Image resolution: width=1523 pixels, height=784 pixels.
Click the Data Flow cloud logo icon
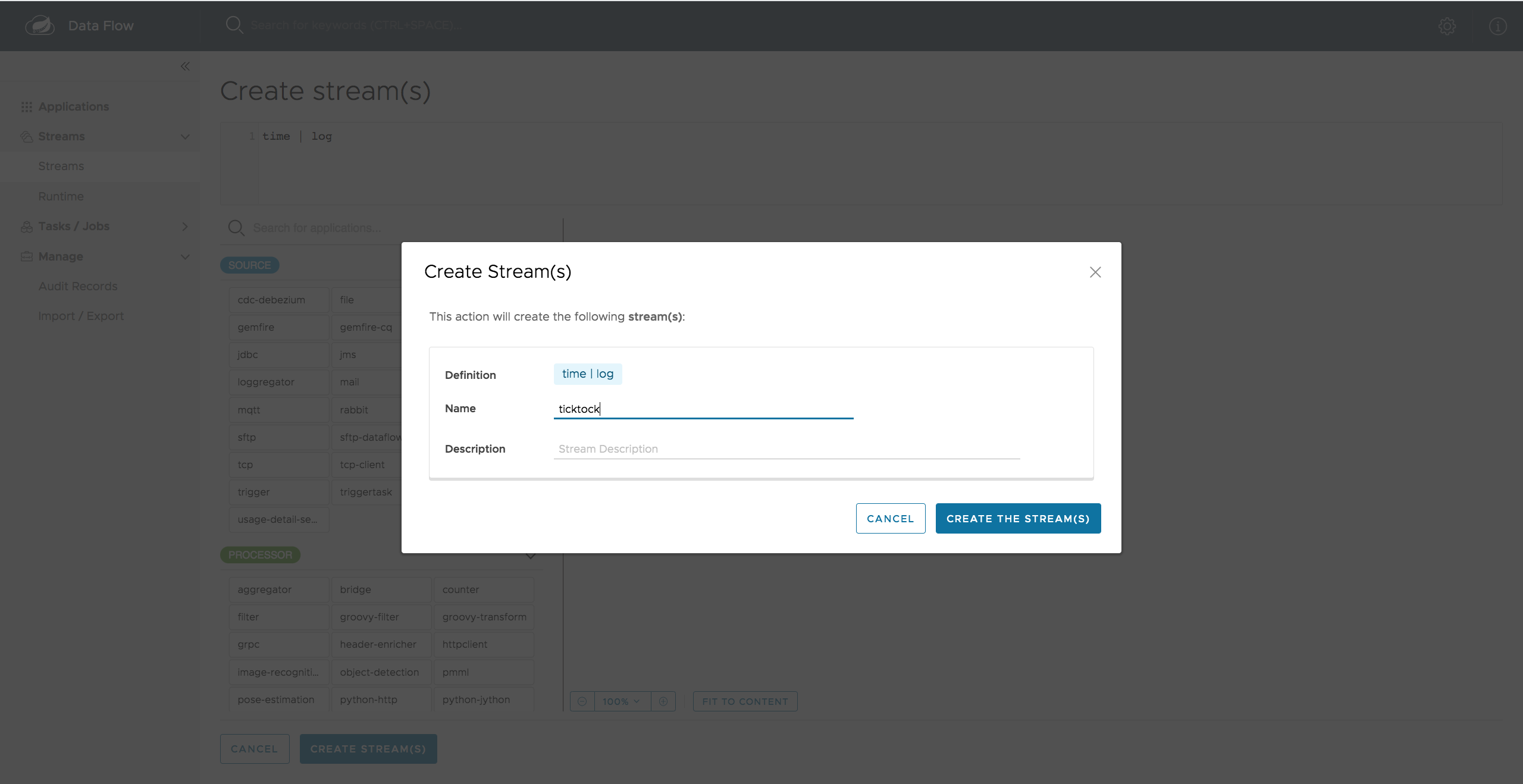tap(40, 26)
